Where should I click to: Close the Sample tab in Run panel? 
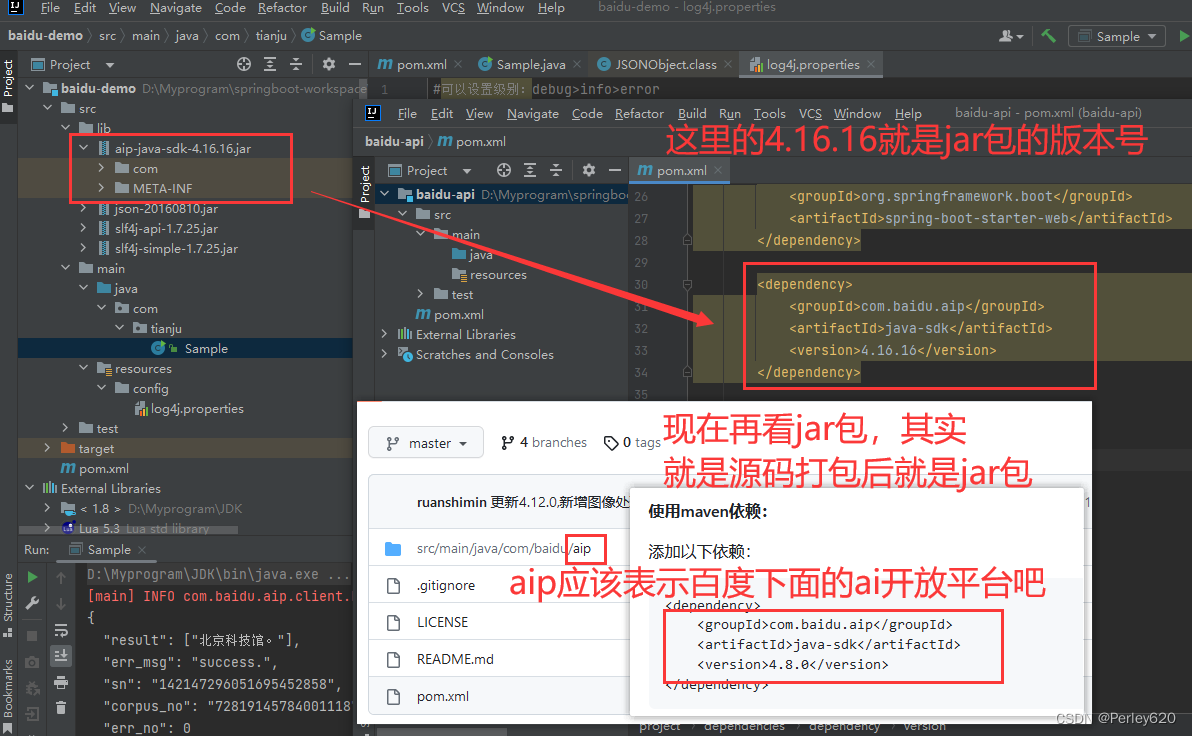(142, 550)
